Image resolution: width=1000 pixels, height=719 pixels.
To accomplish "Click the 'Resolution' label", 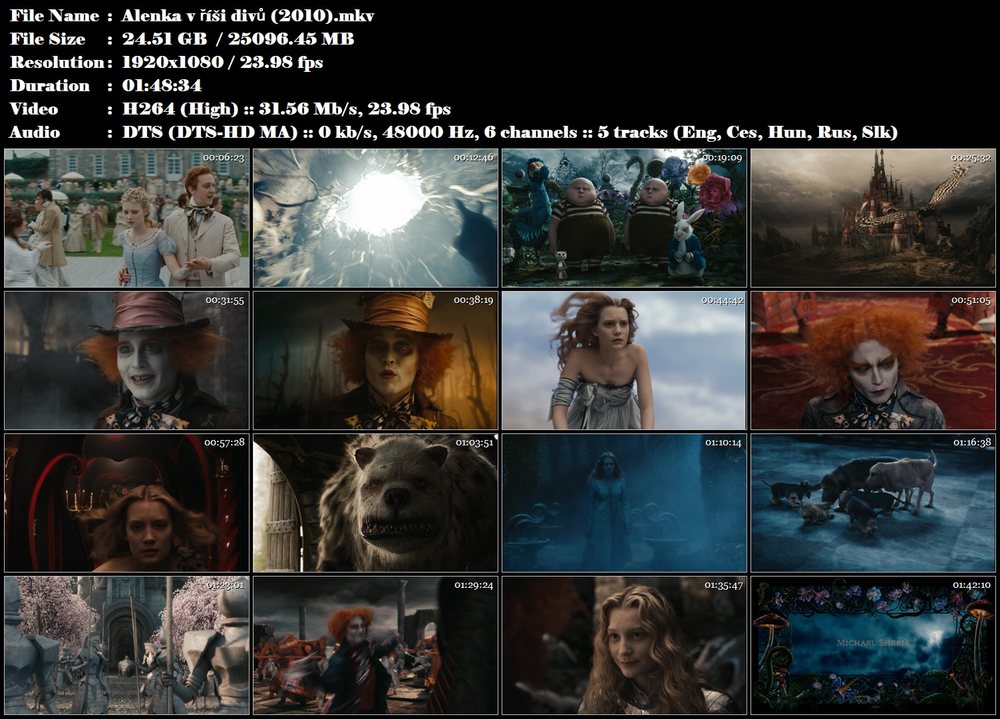I will (57, 63).
